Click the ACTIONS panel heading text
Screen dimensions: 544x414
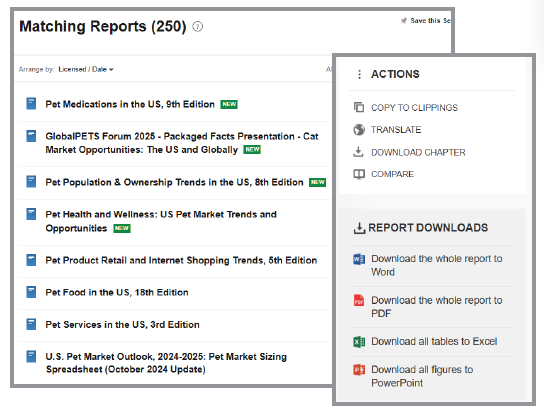pyautogui.click(x=395, y=74)
